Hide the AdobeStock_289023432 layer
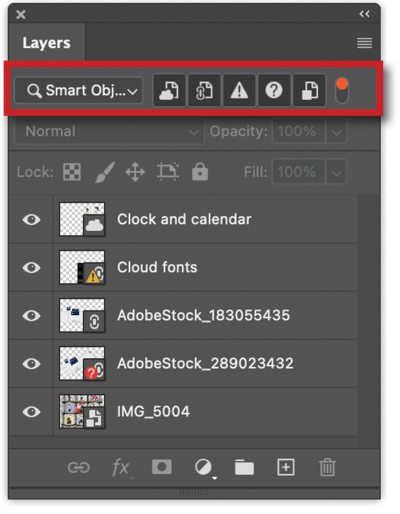 point(31,364)
